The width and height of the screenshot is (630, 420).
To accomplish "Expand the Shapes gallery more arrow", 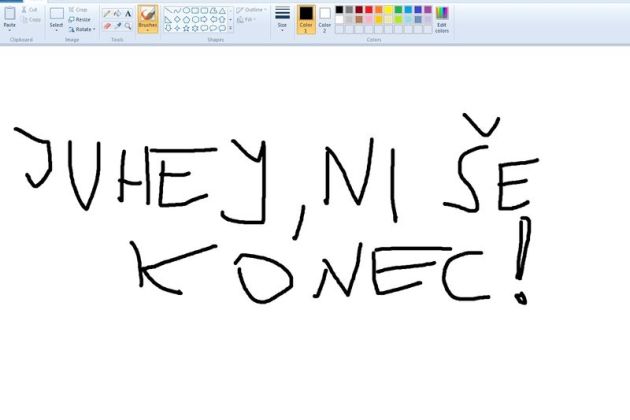I will (231, 29).
